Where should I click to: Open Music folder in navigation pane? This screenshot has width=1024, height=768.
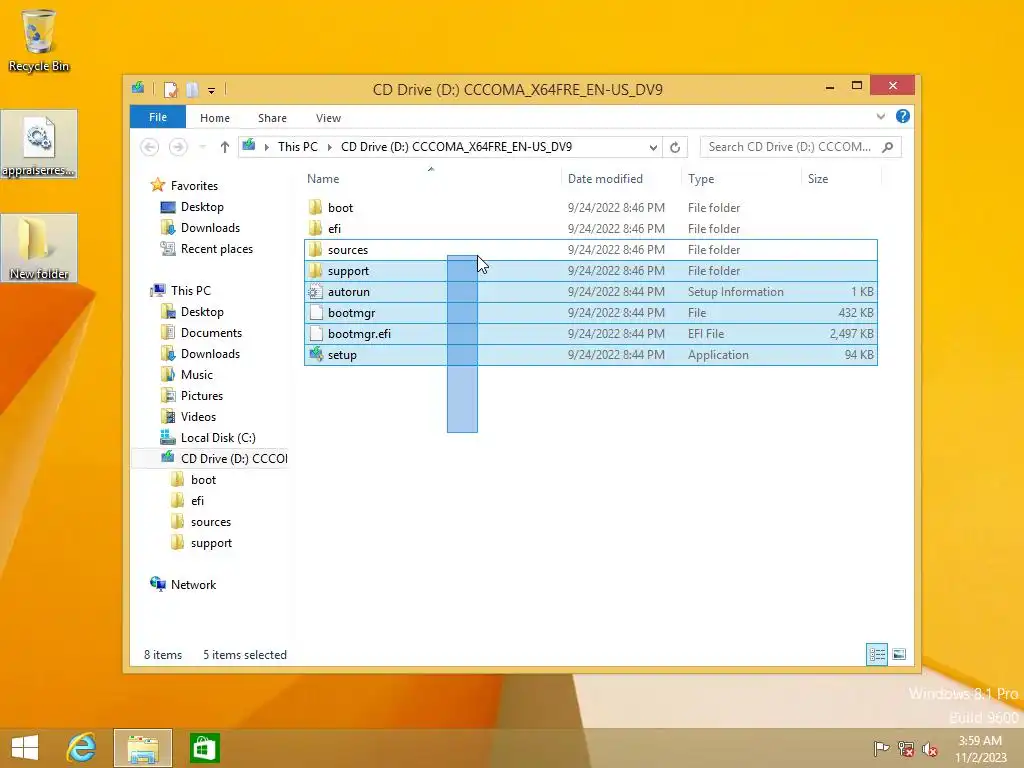pos(197,375)
